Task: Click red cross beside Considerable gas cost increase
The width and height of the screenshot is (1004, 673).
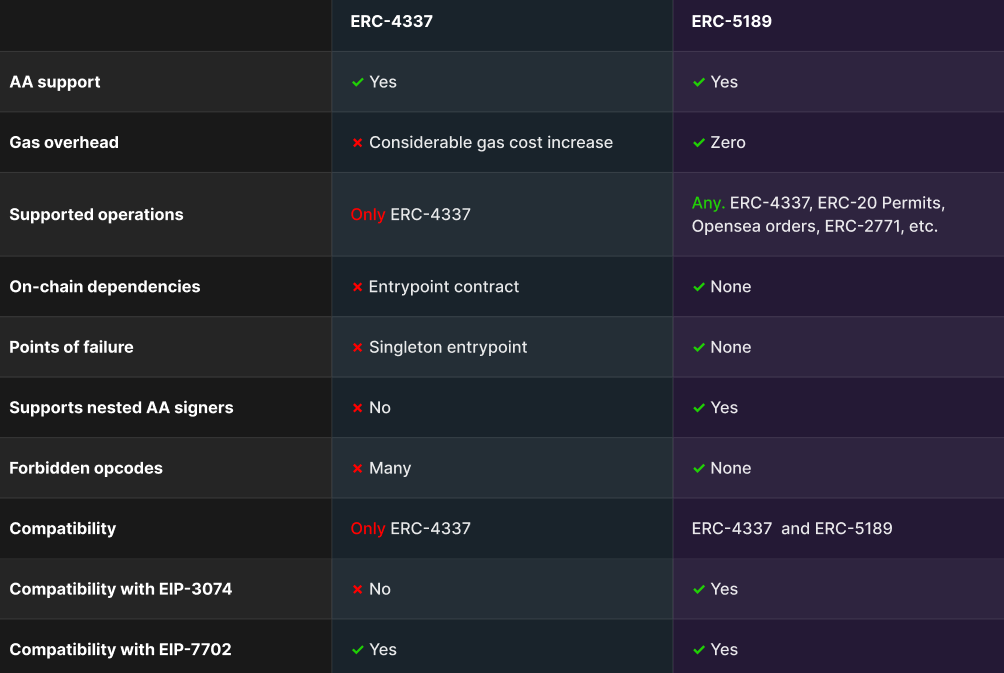Action: click(x=357, y=143)
